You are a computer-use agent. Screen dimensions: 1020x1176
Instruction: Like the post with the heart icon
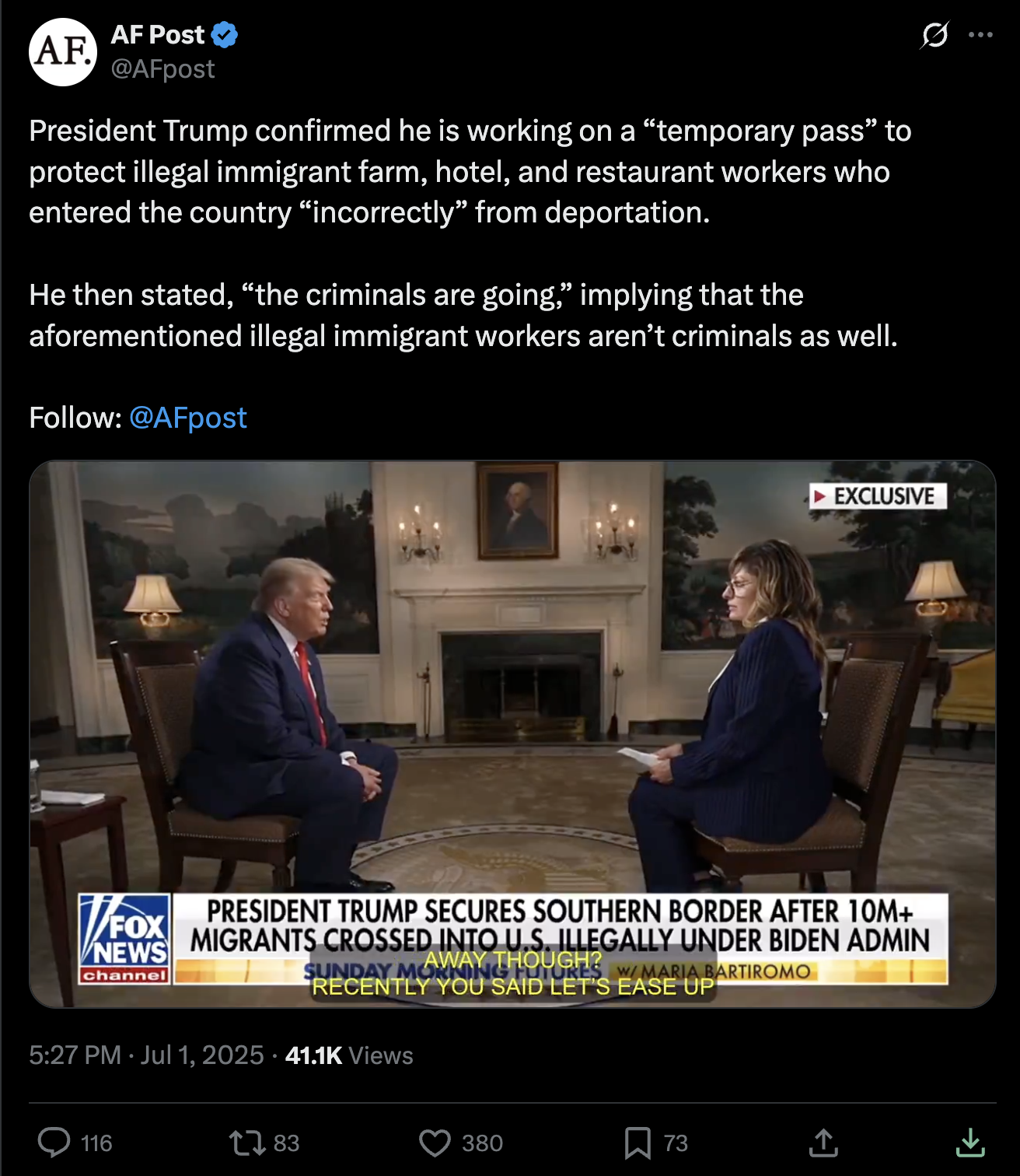(435, 1143)
